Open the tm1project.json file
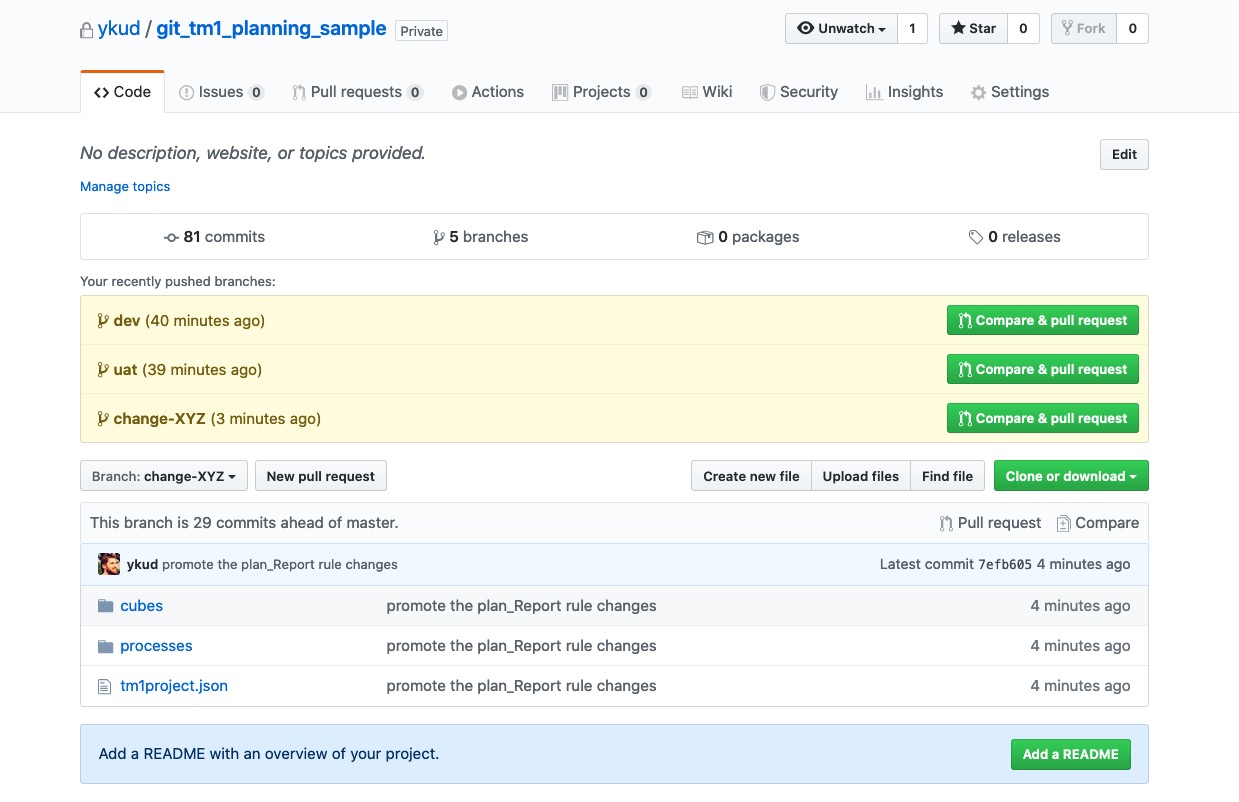Image resolution: width=1239 pixels, height=802 pixels. (x=174, y=686)
